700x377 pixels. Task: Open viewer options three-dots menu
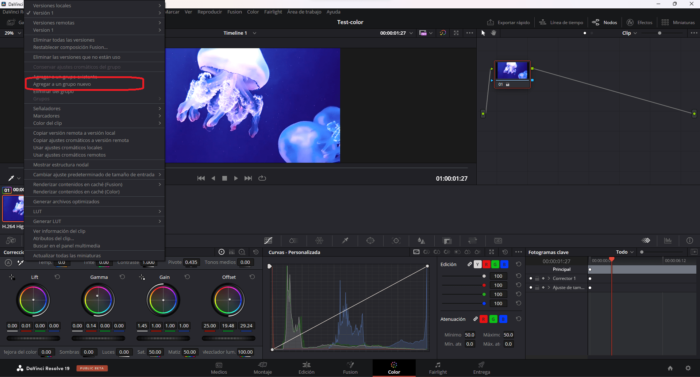pyautogui.click(x=470, y=33)
